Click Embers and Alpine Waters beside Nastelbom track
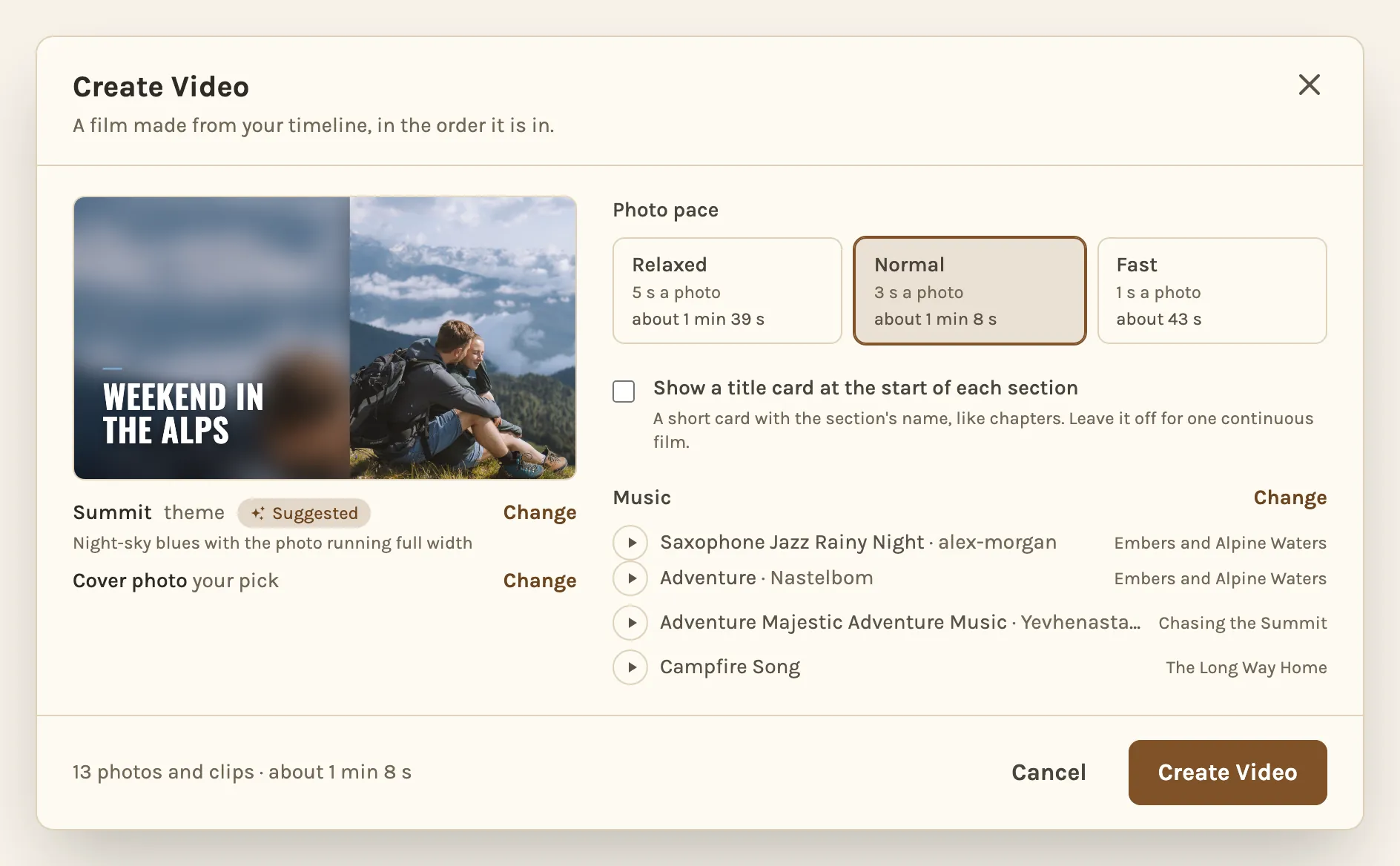The height and width of the screenshot is (866, 1400). pos(1221,579)
